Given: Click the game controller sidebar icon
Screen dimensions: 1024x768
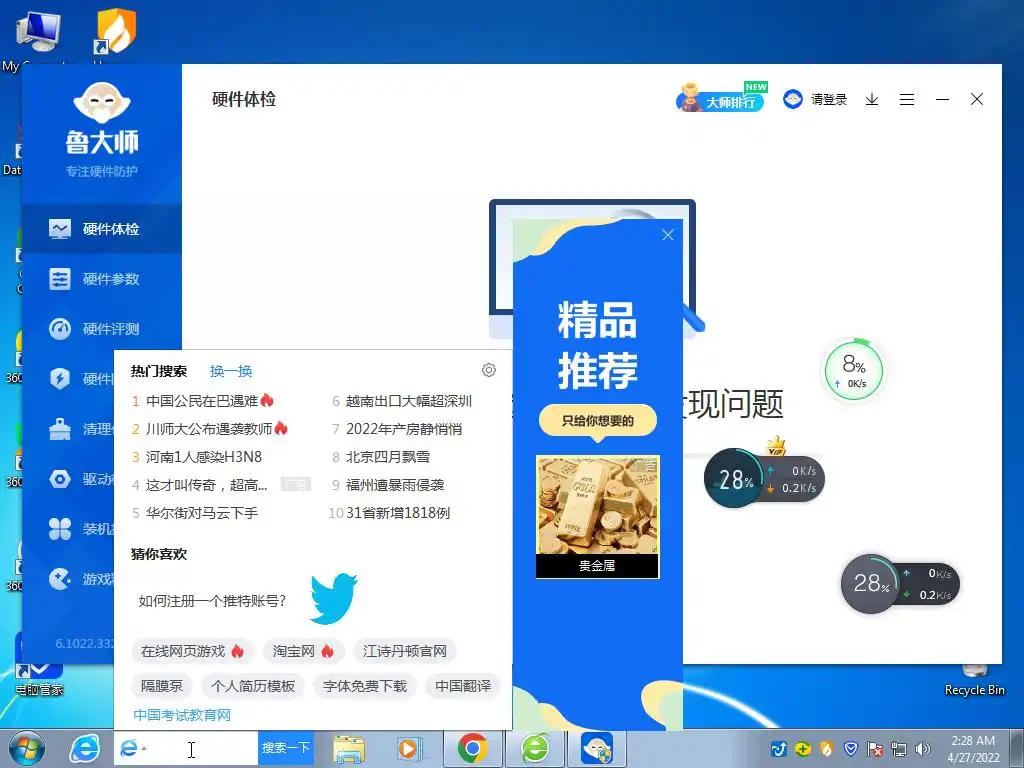Looking at the screenshot, I should (59, 579).
